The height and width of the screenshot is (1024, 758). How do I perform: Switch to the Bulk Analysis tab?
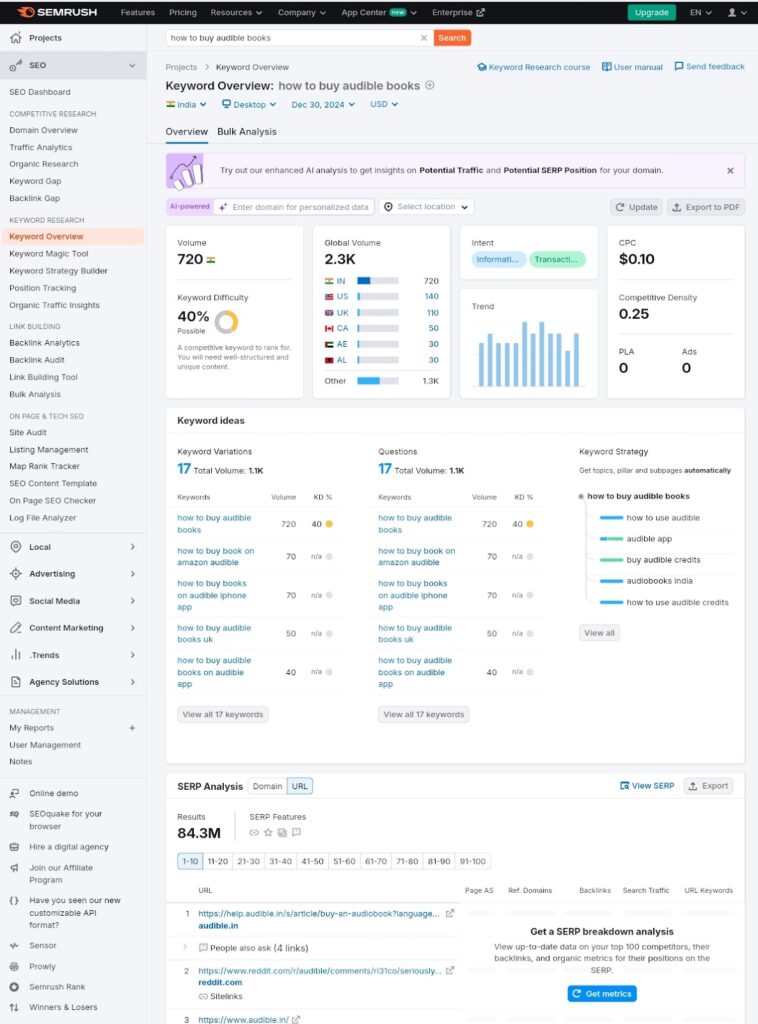247,132
